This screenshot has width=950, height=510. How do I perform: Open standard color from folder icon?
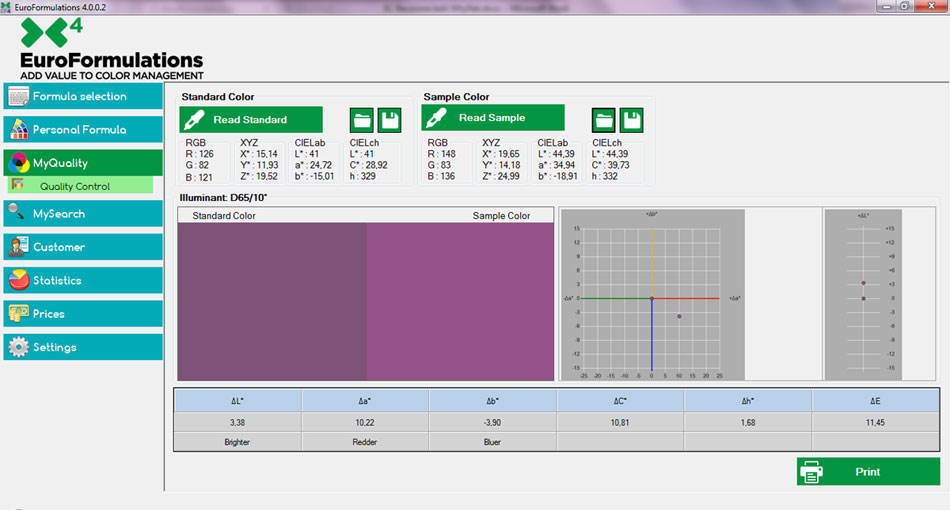362,121
